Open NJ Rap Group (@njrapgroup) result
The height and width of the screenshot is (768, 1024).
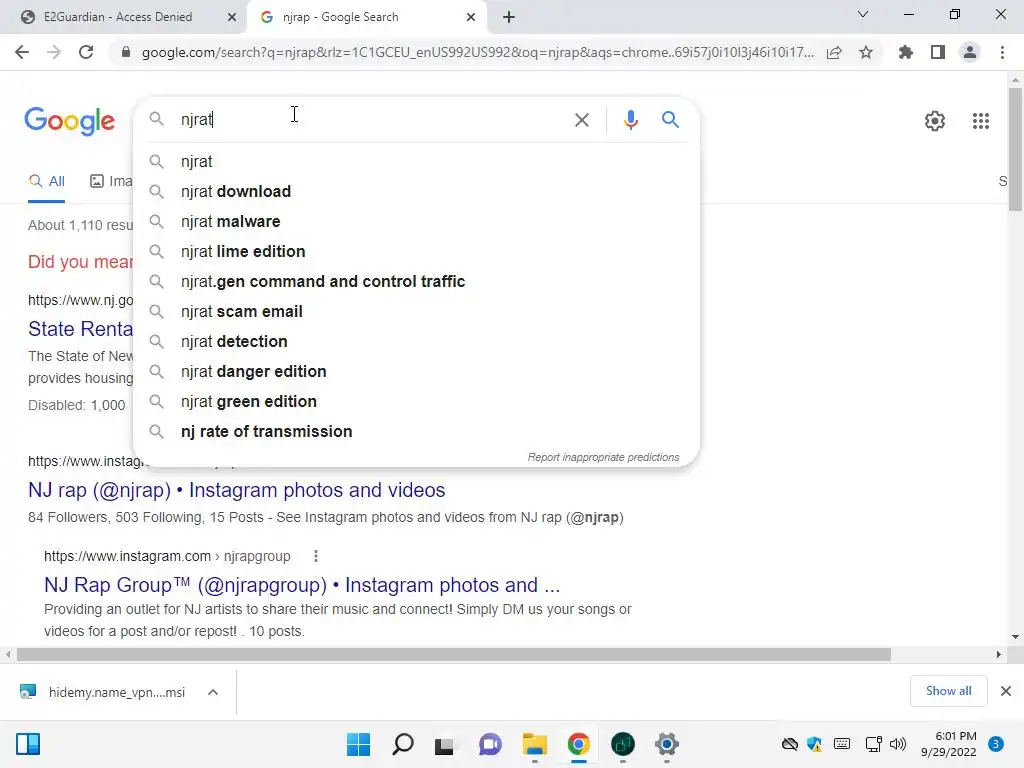click(x=302, y=584)
